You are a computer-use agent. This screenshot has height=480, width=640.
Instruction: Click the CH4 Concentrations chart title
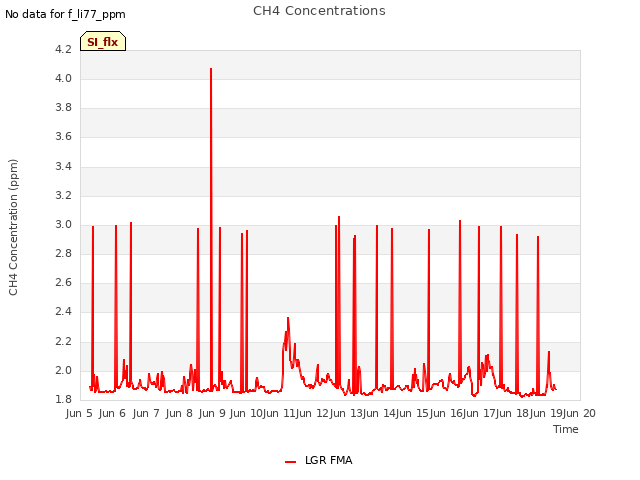click(319, 11)
